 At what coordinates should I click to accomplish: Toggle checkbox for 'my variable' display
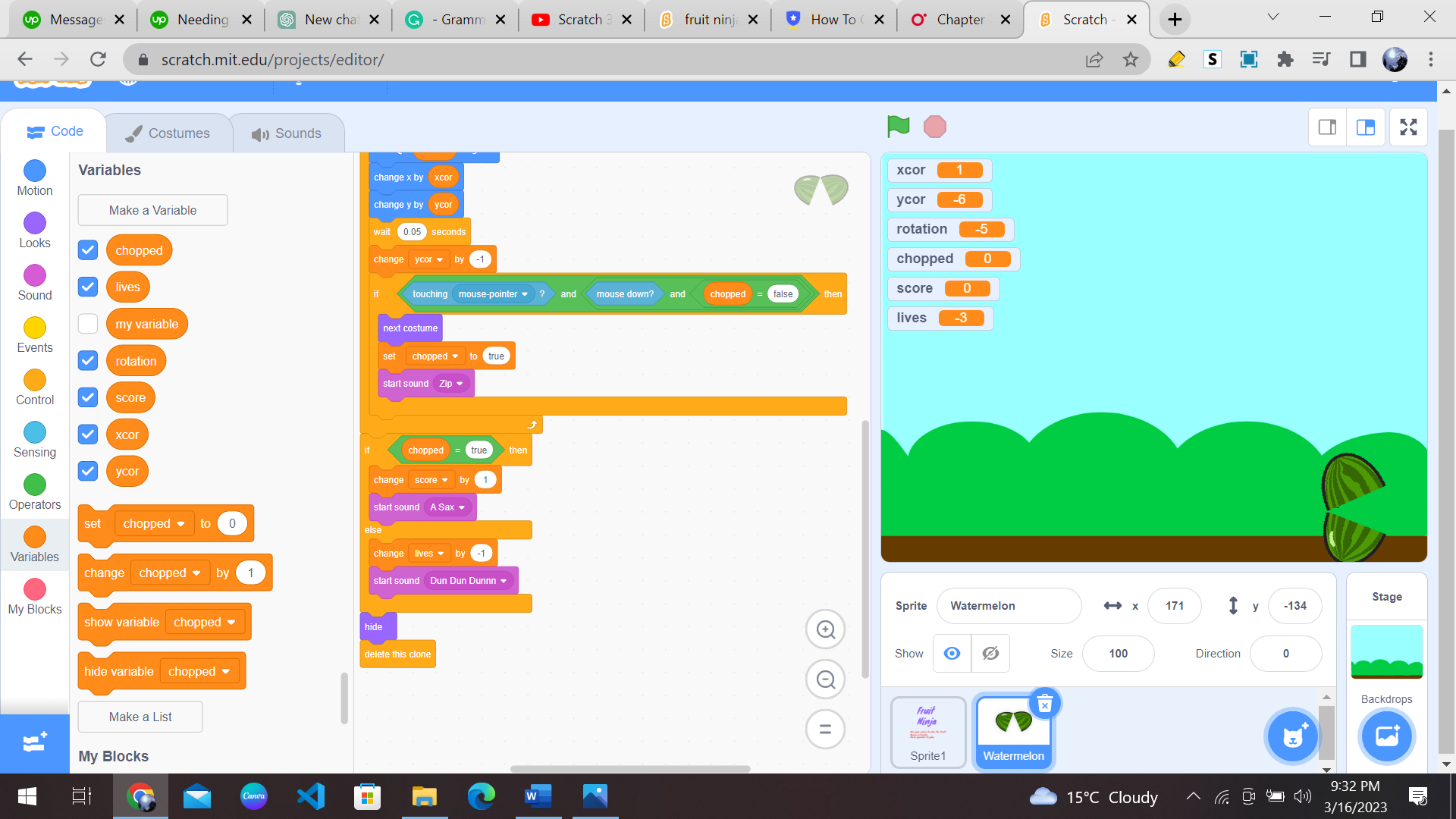(x=89, y=324)
